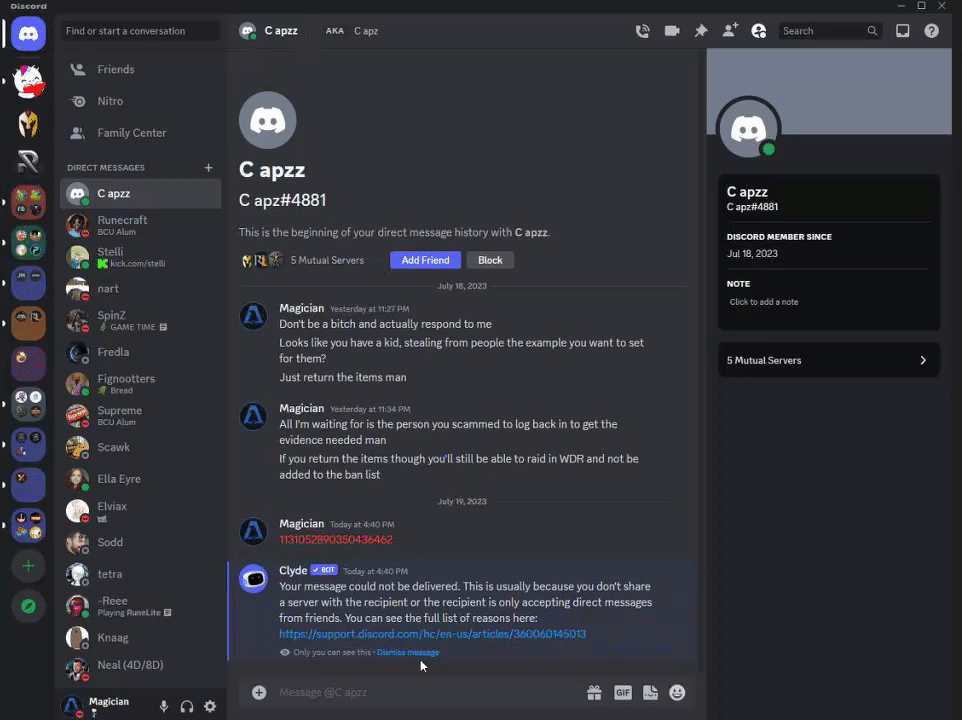Image resolution: width=962 pixels, height=720 pixels.
Task: Explore discoverable servers compass icon
Action: 28,606
